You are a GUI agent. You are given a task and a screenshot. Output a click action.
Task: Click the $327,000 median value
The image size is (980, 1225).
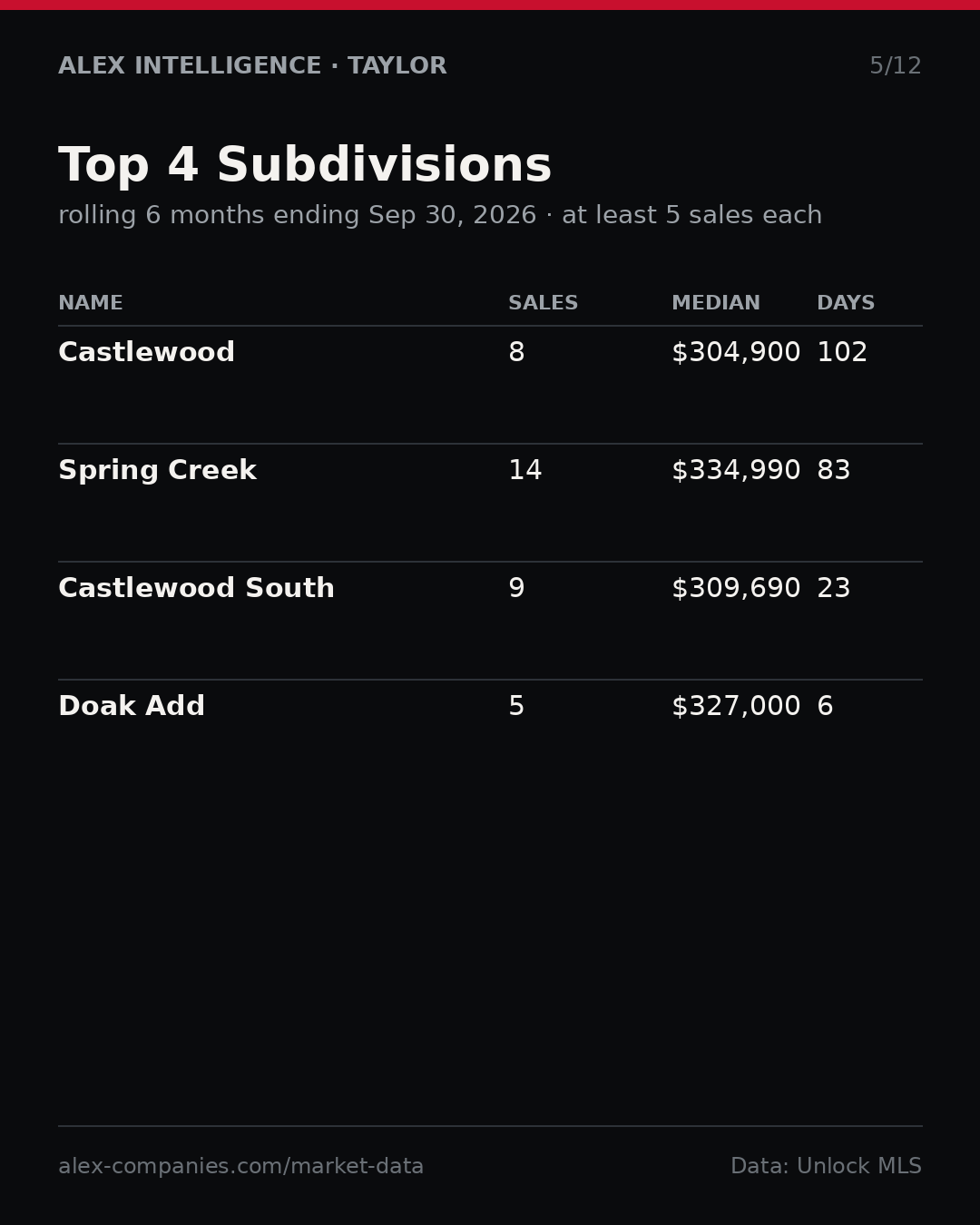pos(736,707)
